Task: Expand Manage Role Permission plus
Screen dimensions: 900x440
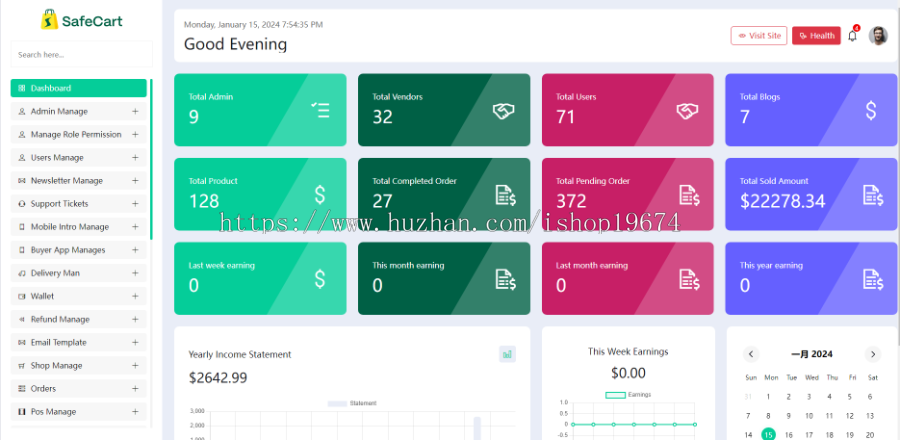Action: 135,134
